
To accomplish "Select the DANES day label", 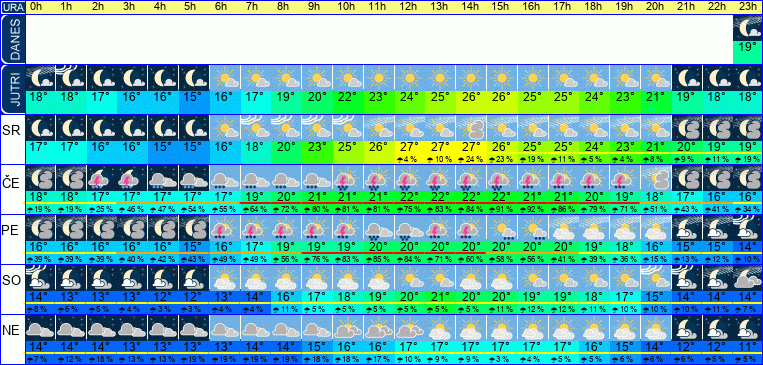I will point(13,39).
